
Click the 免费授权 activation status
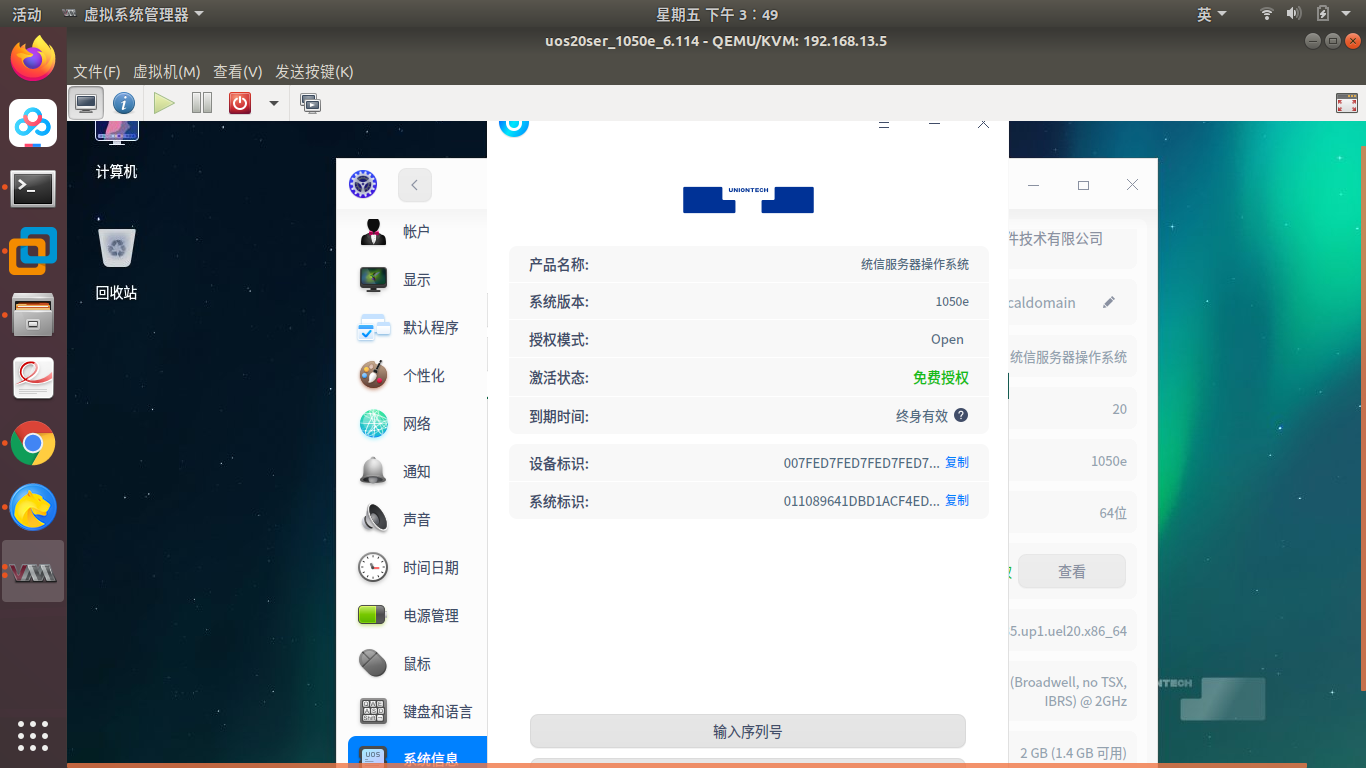(x=941, y=378)
